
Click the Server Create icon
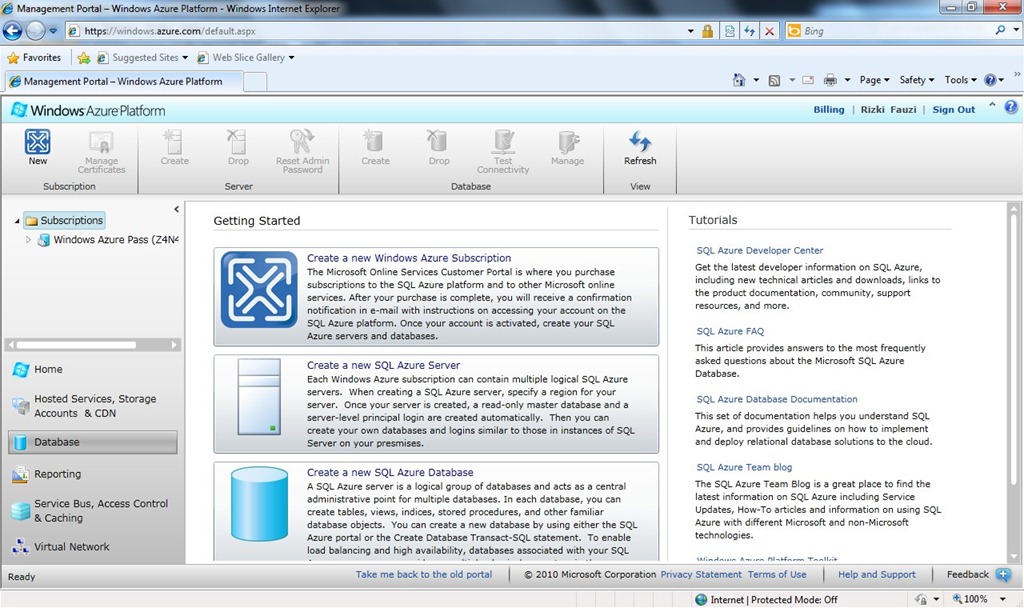(x=174, y=142)
